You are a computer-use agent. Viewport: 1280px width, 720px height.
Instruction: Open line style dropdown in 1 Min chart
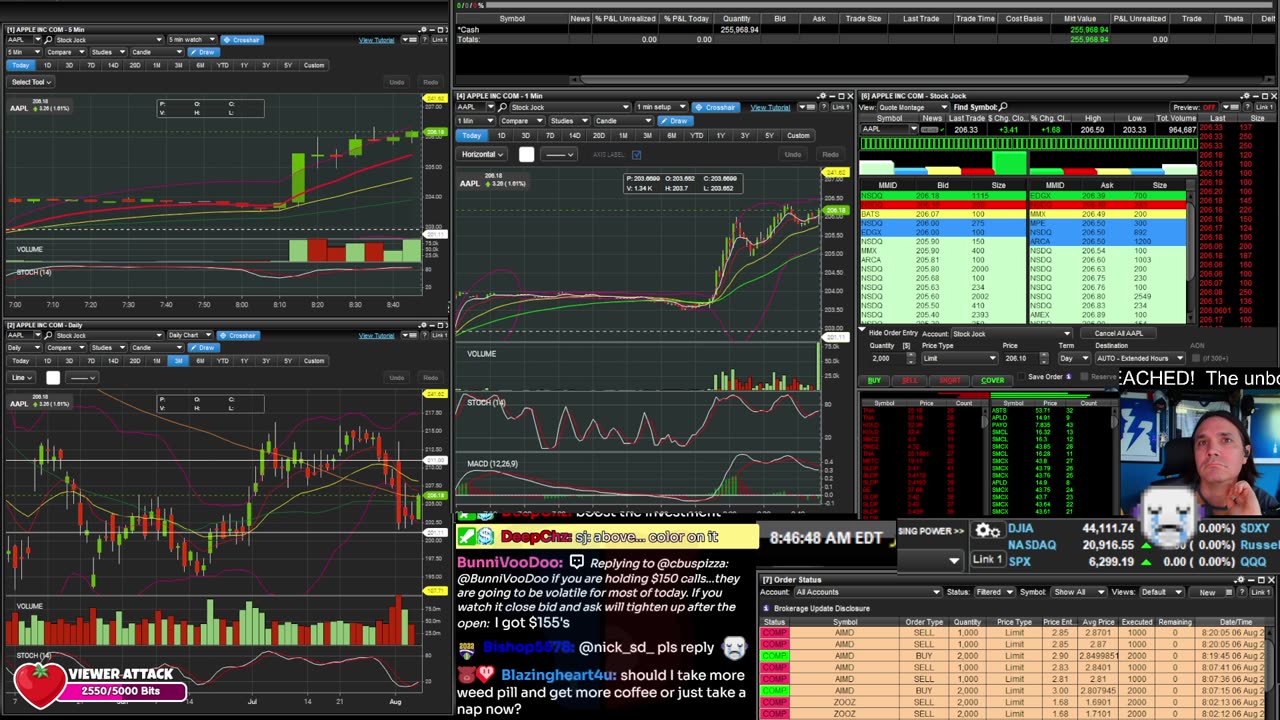pos(559,154)
